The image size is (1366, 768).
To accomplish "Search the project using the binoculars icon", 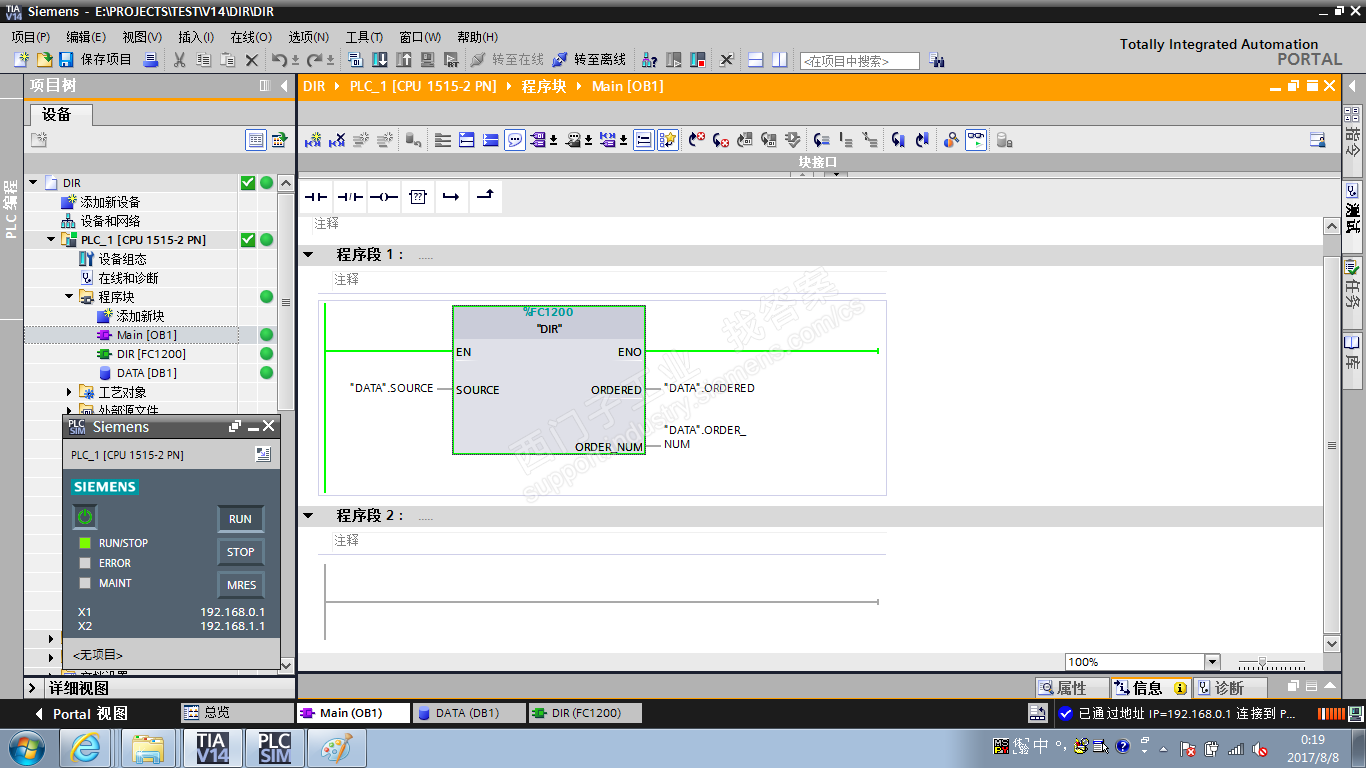I will pos(937,60).
